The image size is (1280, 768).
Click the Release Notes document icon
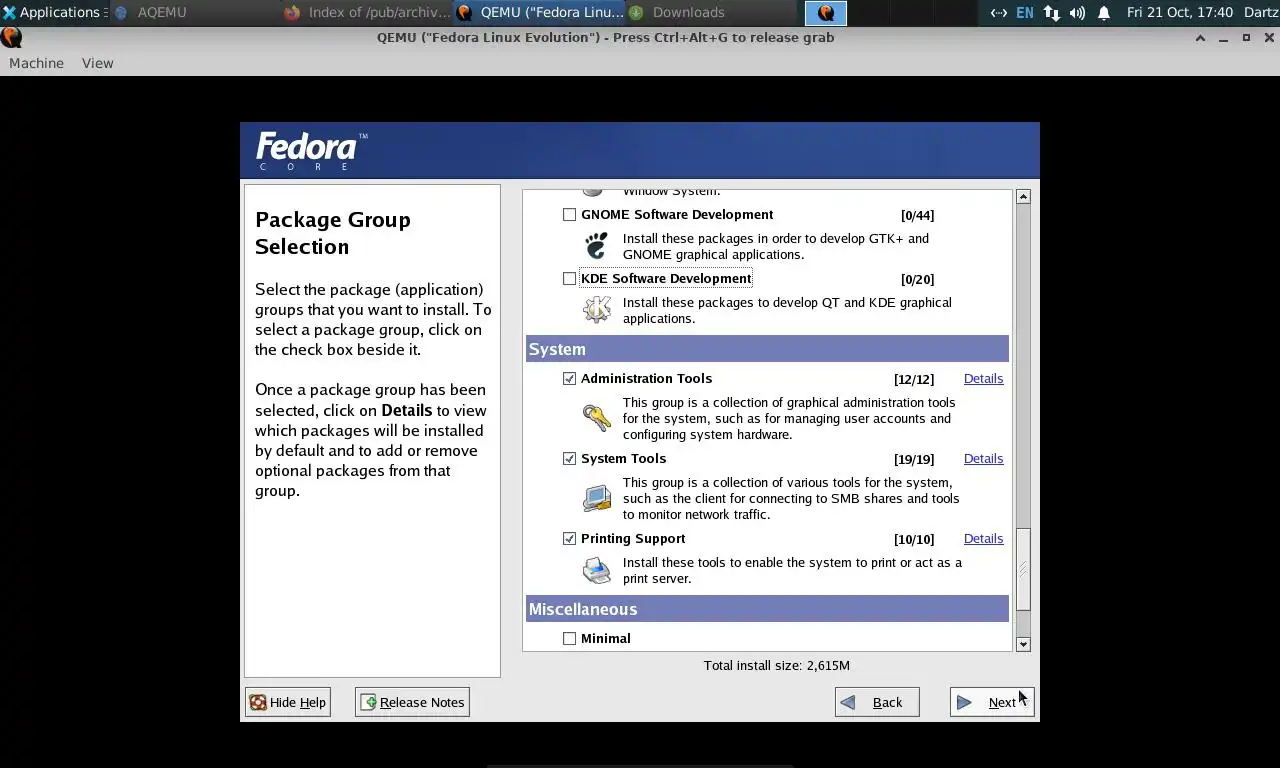point(368,702)
